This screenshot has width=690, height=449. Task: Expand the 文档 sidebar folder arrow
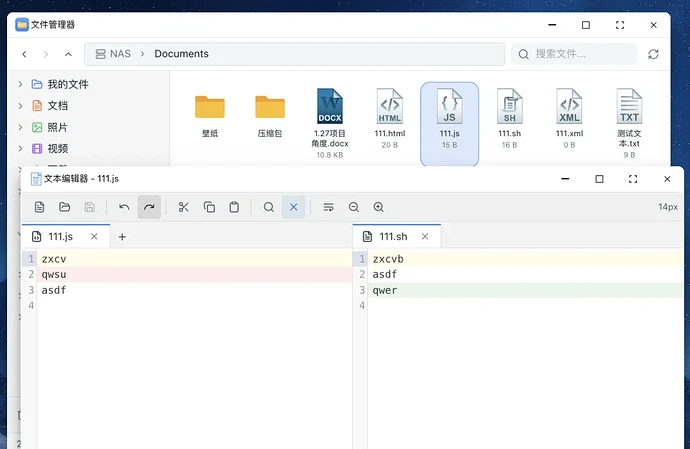click(20, 106)
